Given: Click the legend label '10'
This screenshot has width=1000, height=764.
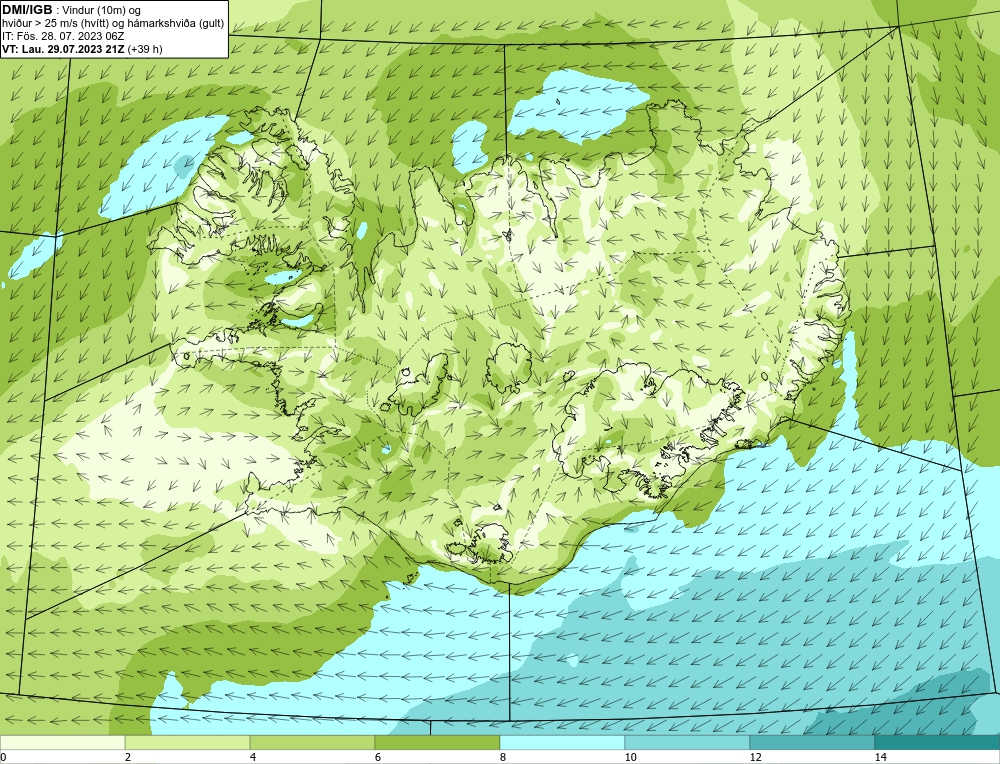Looking at the screenshot, I should (631, 758).
